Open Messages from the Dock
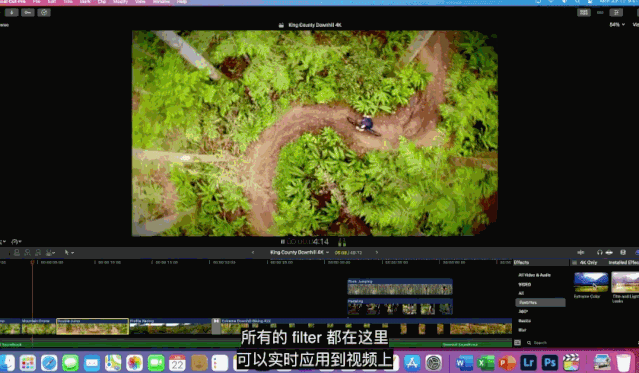Image resolution: width=639 pixels, height=373 pixels. [71, 363]
